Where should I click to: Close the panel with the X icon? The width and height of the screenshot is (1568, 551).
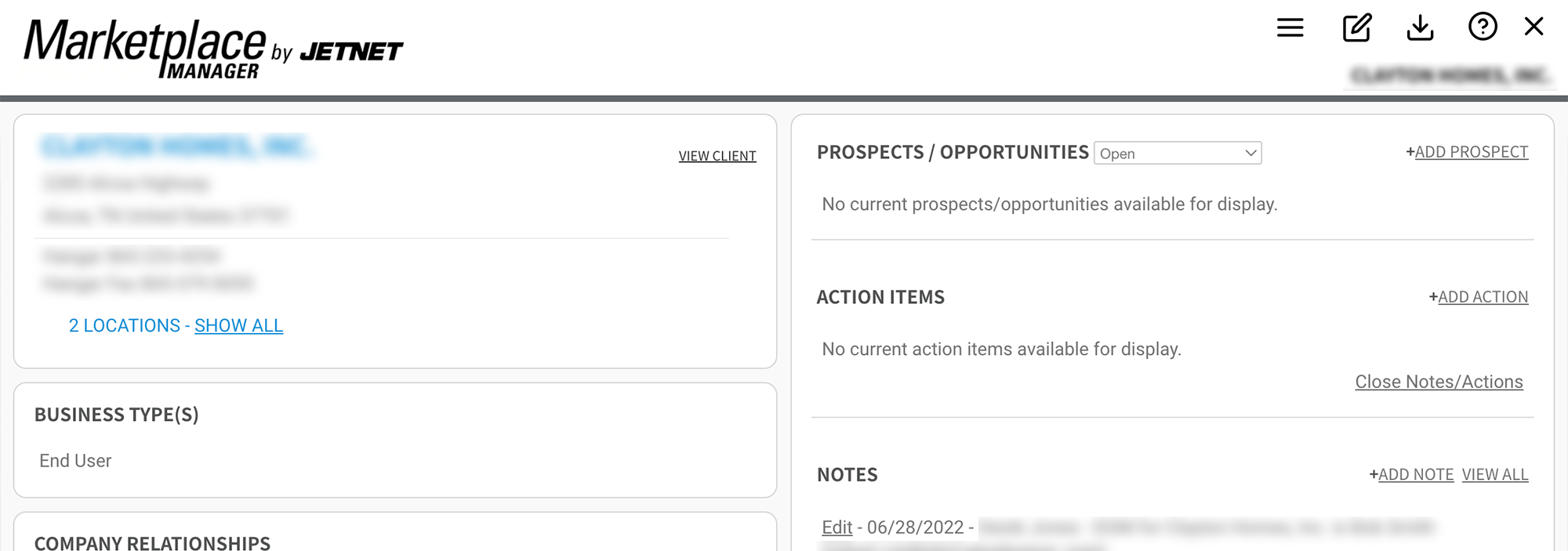click(1534, 27)
